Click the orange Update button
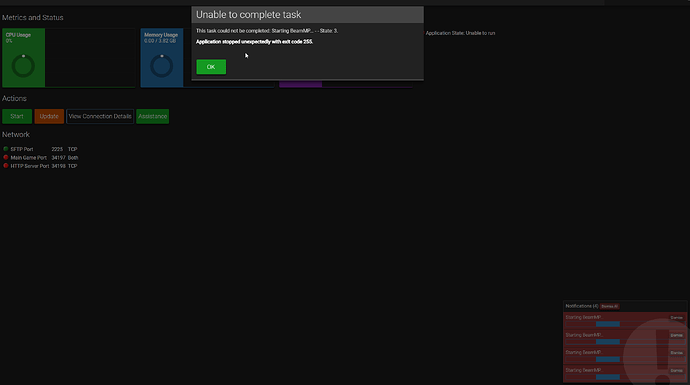The width and height of the screenshot is (690, 385). 49,116
